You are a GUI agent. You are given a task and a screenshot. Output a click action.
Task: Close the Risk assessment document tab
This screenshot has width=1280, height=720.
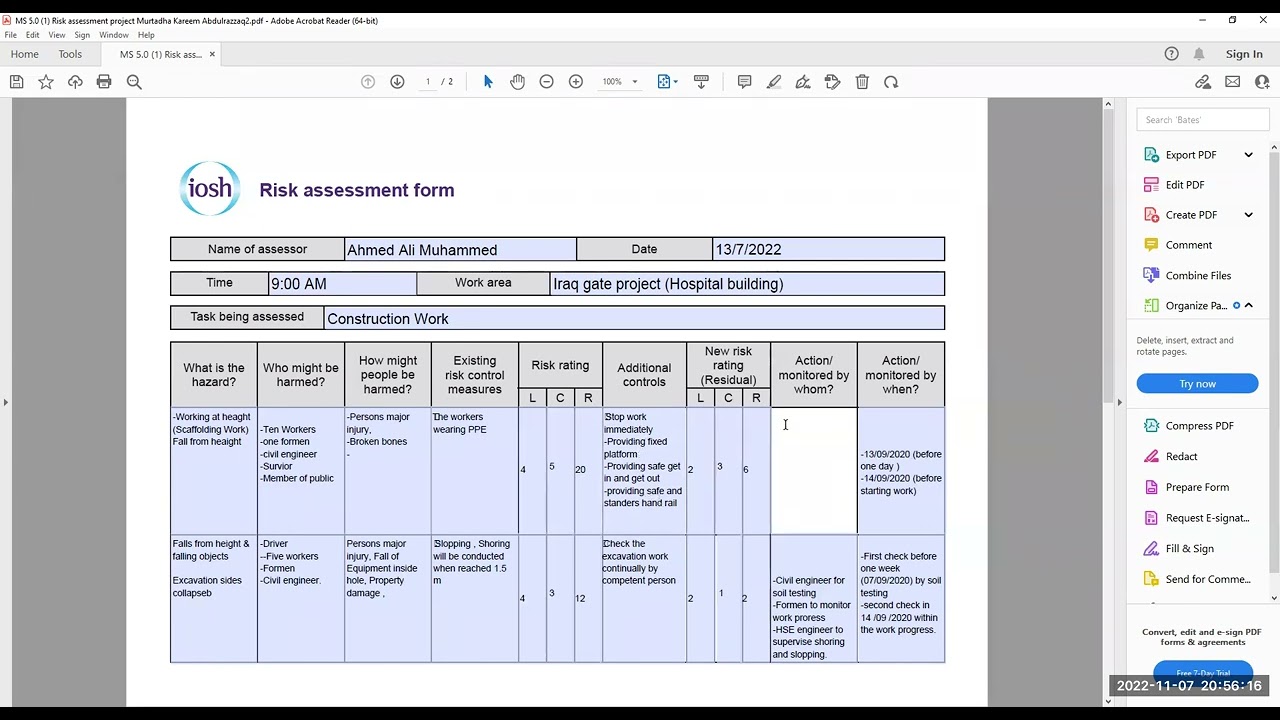click(212, 54)
